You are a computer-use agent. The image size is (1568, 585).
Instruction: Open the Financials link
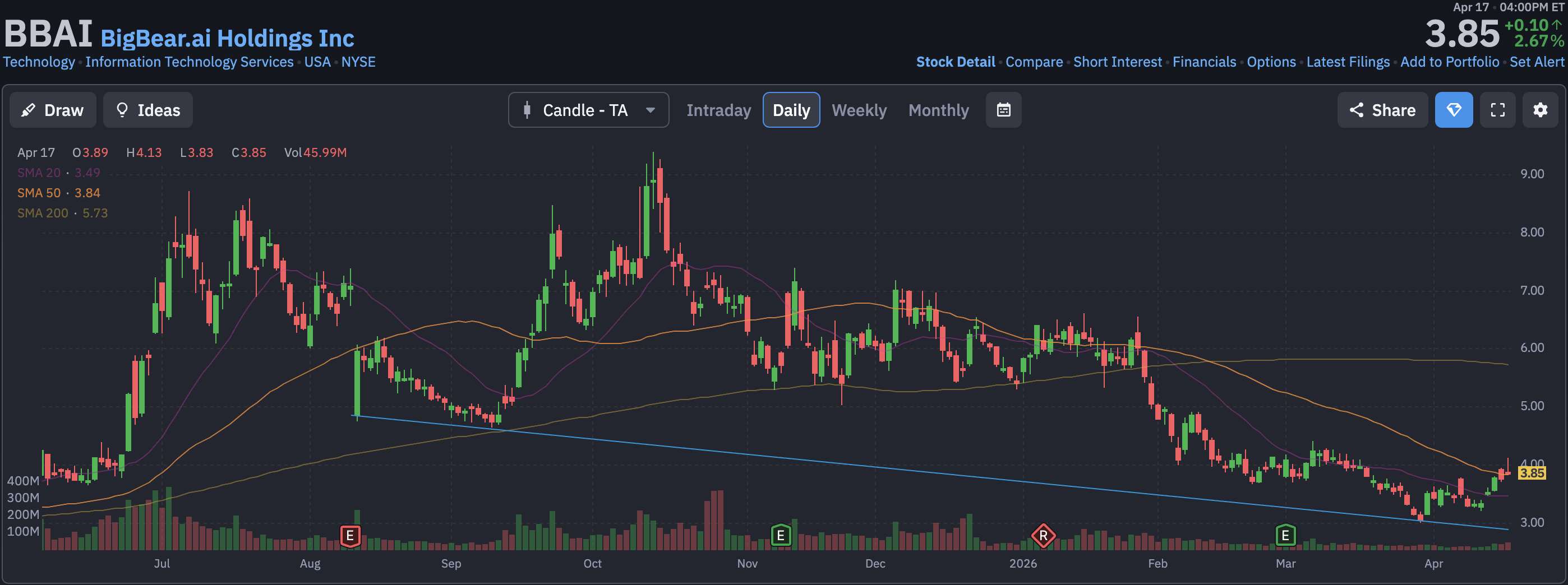coord(1204,62)
